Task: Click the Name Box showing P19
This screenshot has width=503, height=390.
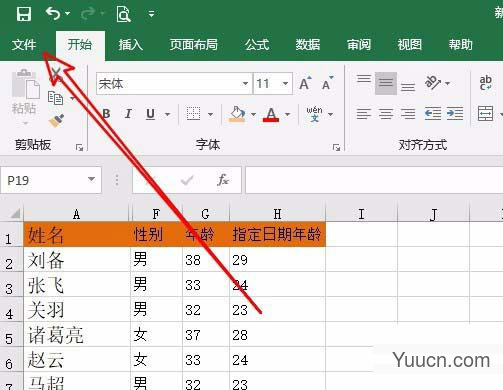Action: (x=43, y=180)
